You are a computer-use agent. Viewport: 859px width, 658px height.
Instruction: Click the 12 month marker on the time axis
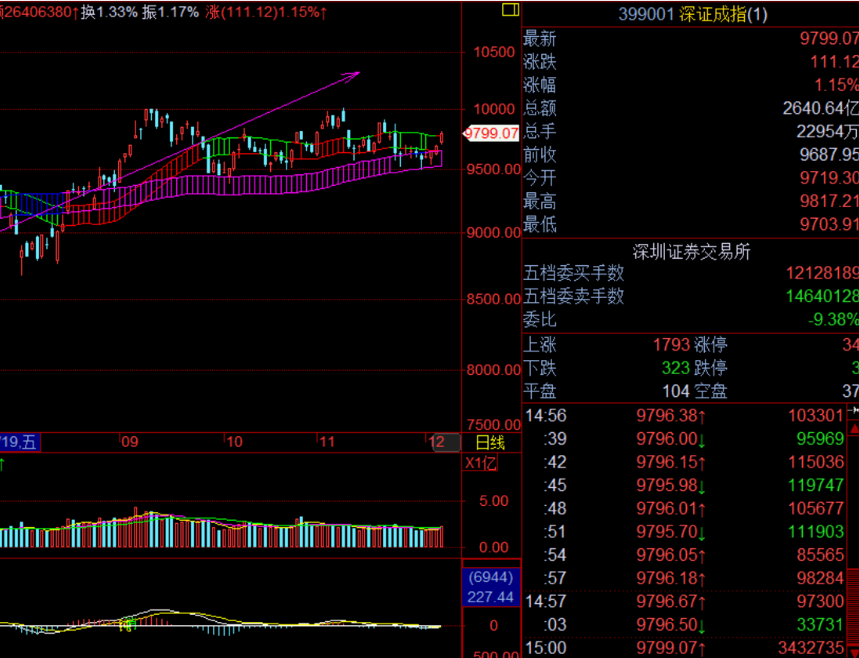[436, 442]
